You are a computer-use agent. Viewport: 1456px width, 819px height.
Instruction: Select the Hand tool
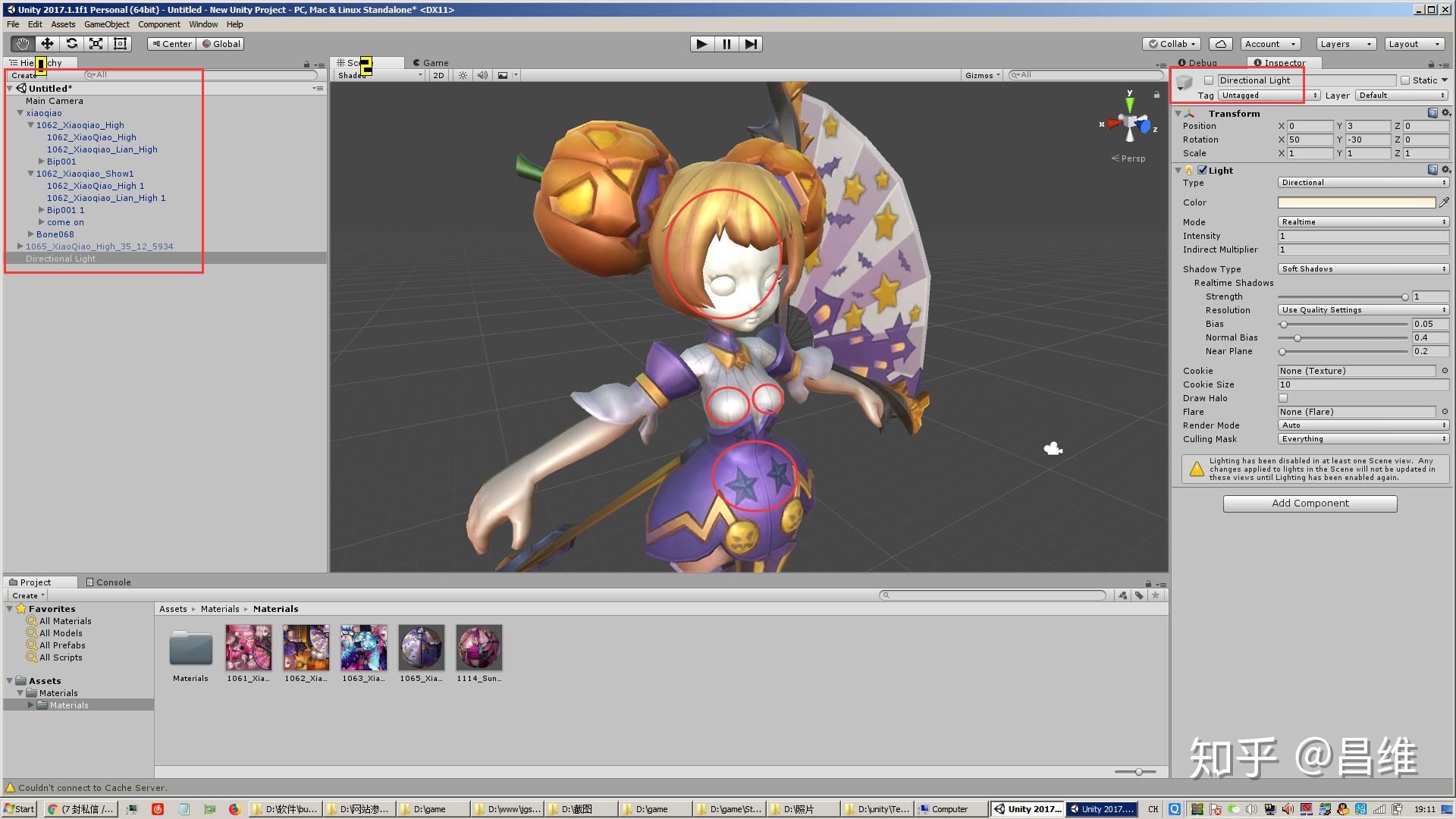click(23, 44)
